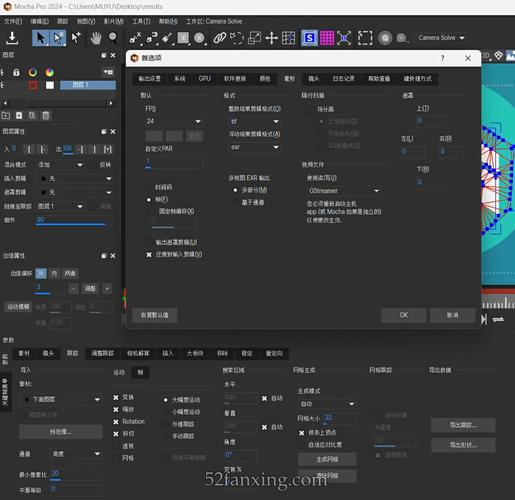Image resolution: width=515 pixels, height=500 pixels.
Task: Open the 下面图层 clip dropdown in tracking panel
Action: point(61,399)
